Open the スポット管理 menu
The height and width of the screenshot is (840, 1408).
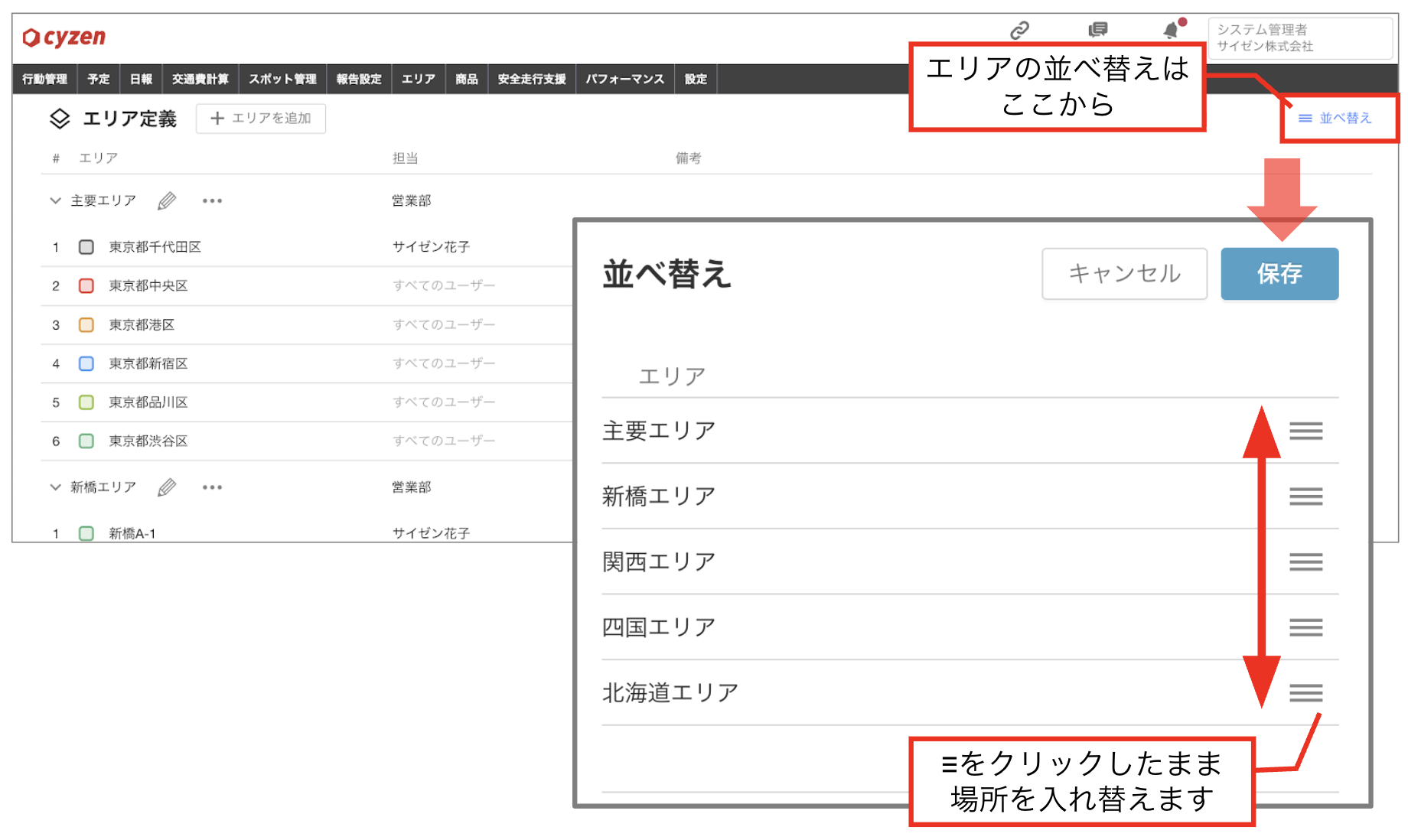[282, 79]
